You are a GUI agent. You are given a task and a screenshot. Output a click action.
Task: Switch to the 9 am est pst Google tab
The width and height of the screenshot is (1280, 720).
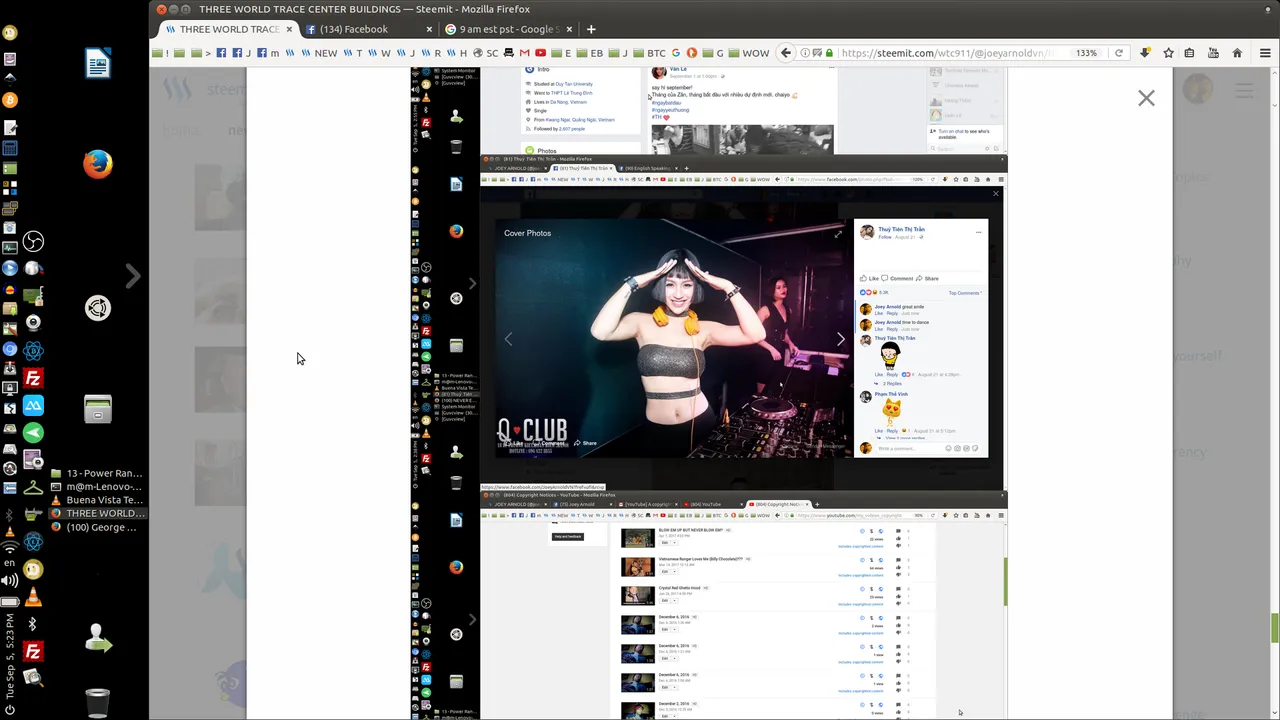click(x=508, y=29)
